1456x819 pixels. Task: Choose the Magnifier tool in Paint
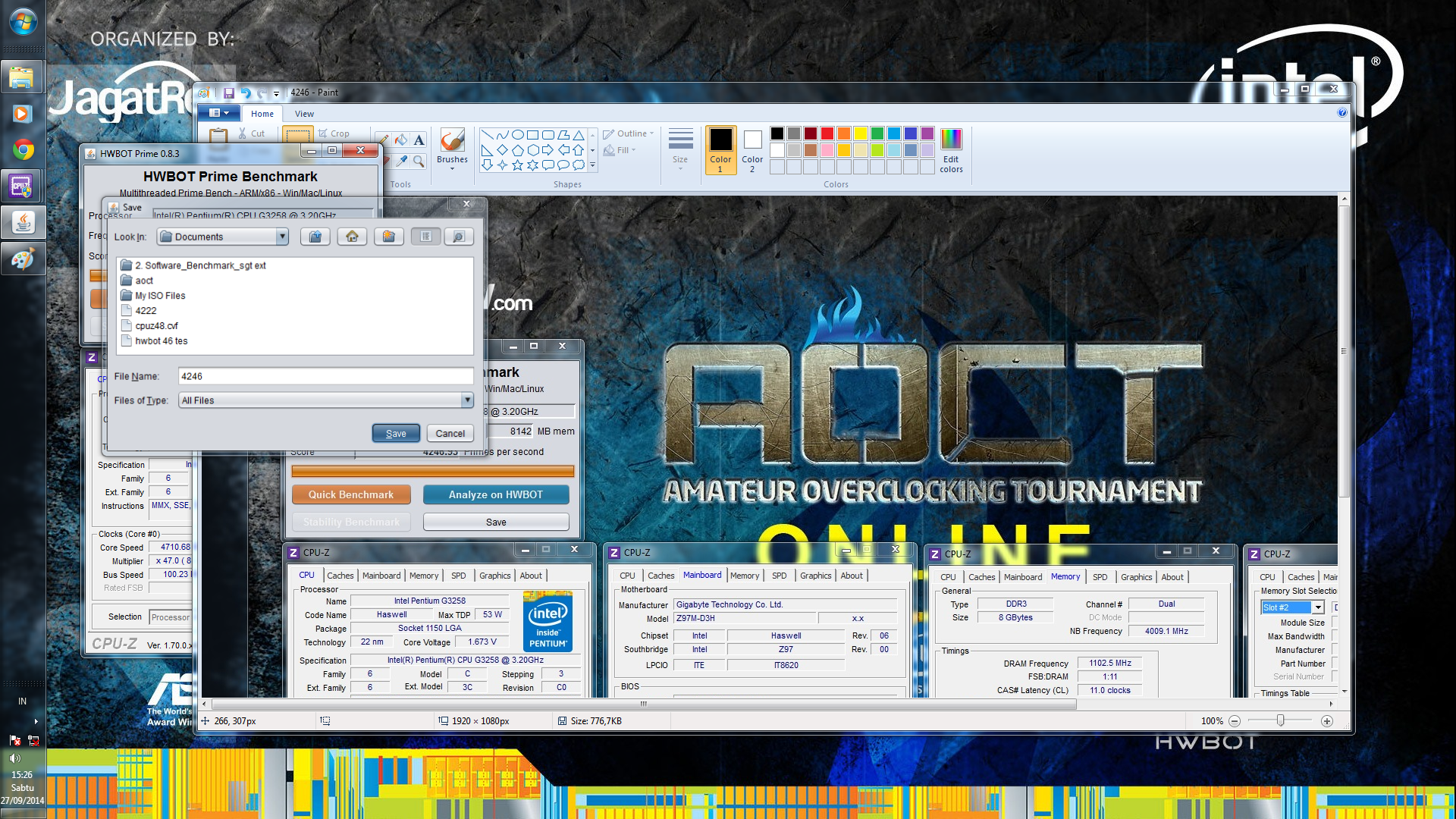(419, 161)
